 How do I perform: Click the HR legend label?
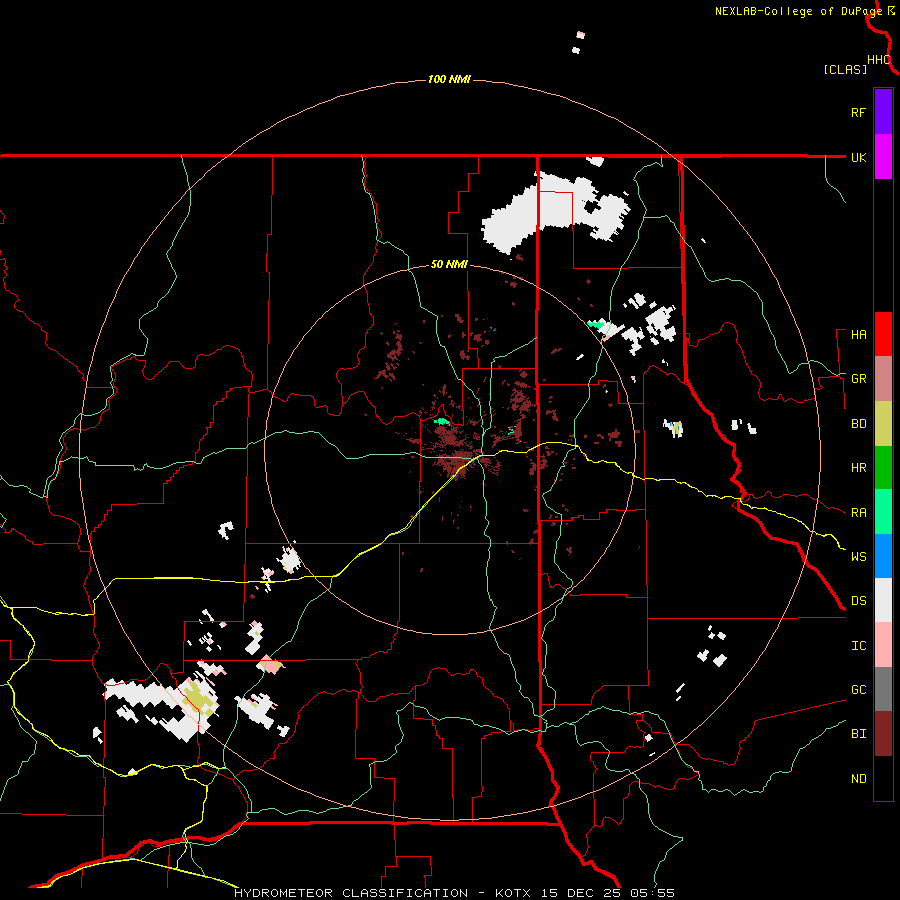[x=858, y=468]
